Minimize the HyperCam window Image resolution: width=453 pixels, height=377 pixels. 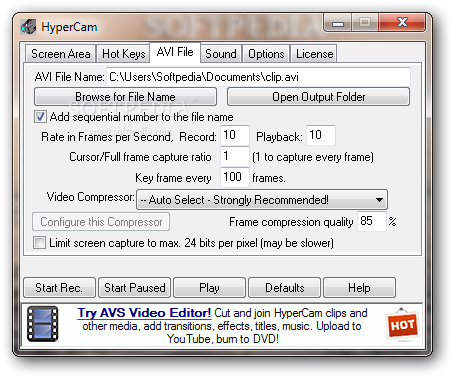click(x=338, y=23)
